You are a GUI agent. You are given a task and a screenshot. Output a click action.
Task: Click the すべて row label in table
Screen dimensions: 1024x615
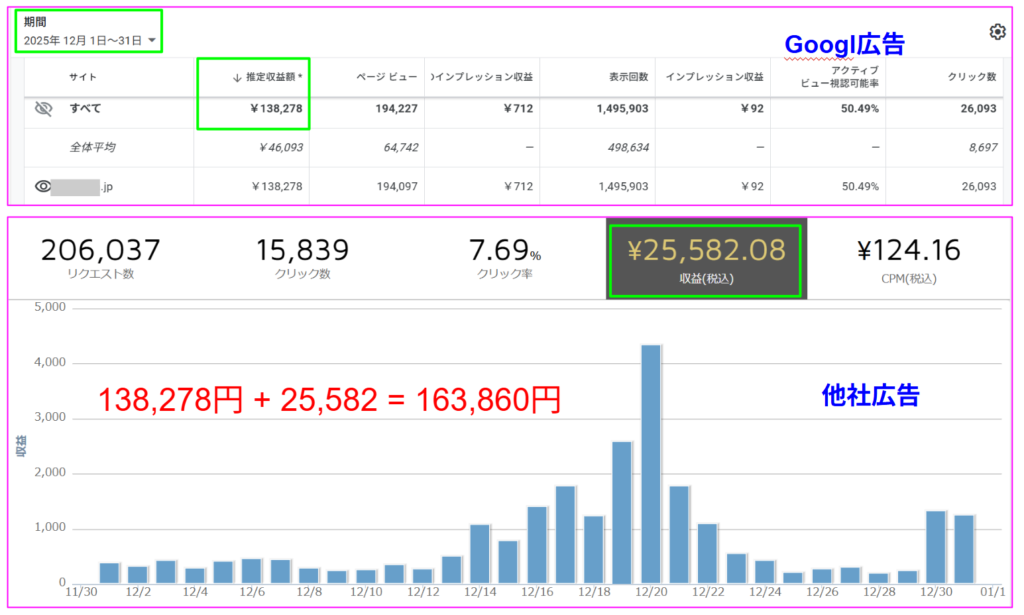85,108
